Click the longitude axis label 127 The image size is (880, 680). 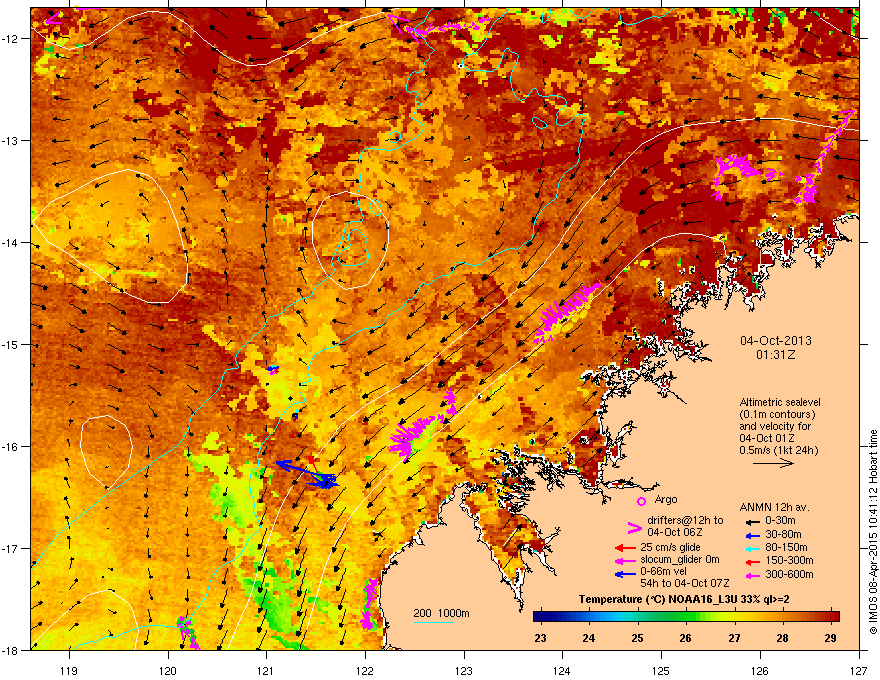(x=859, y=670)
